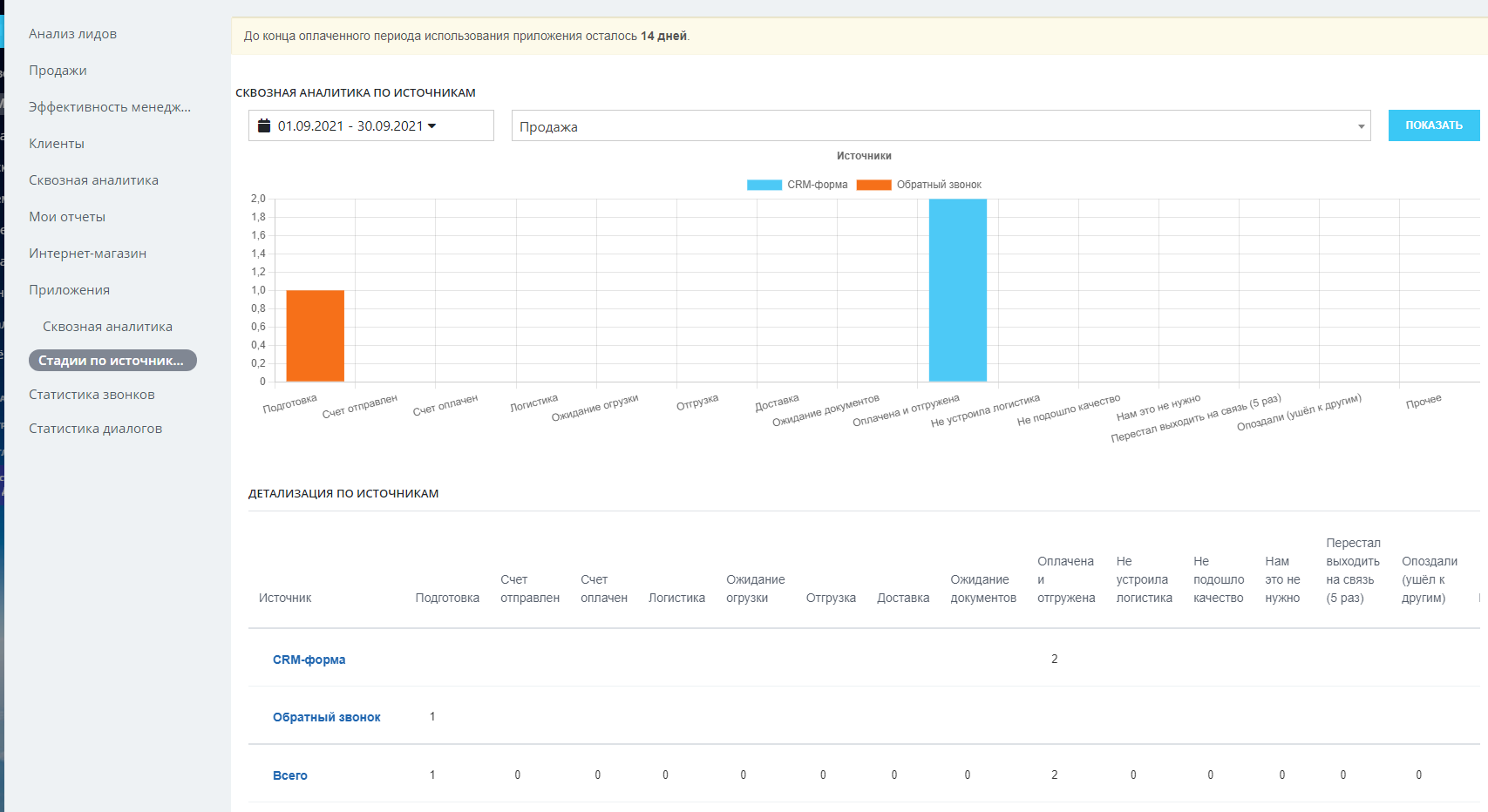Navigate to Интернет-магазин section
Screen dimensions: 1488x812
(x=87, y=254)
